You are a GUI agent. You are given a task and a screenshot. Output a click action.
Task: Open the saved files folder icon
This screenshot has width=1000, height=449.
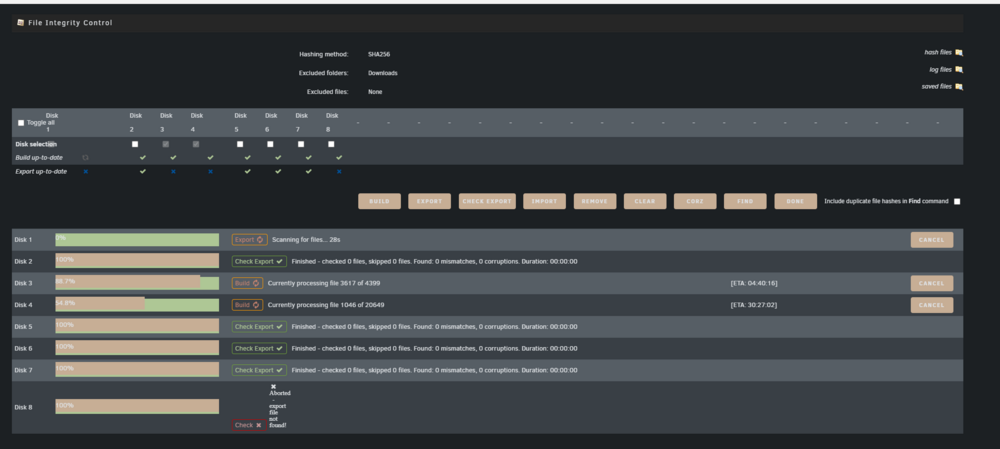(959, 87)
